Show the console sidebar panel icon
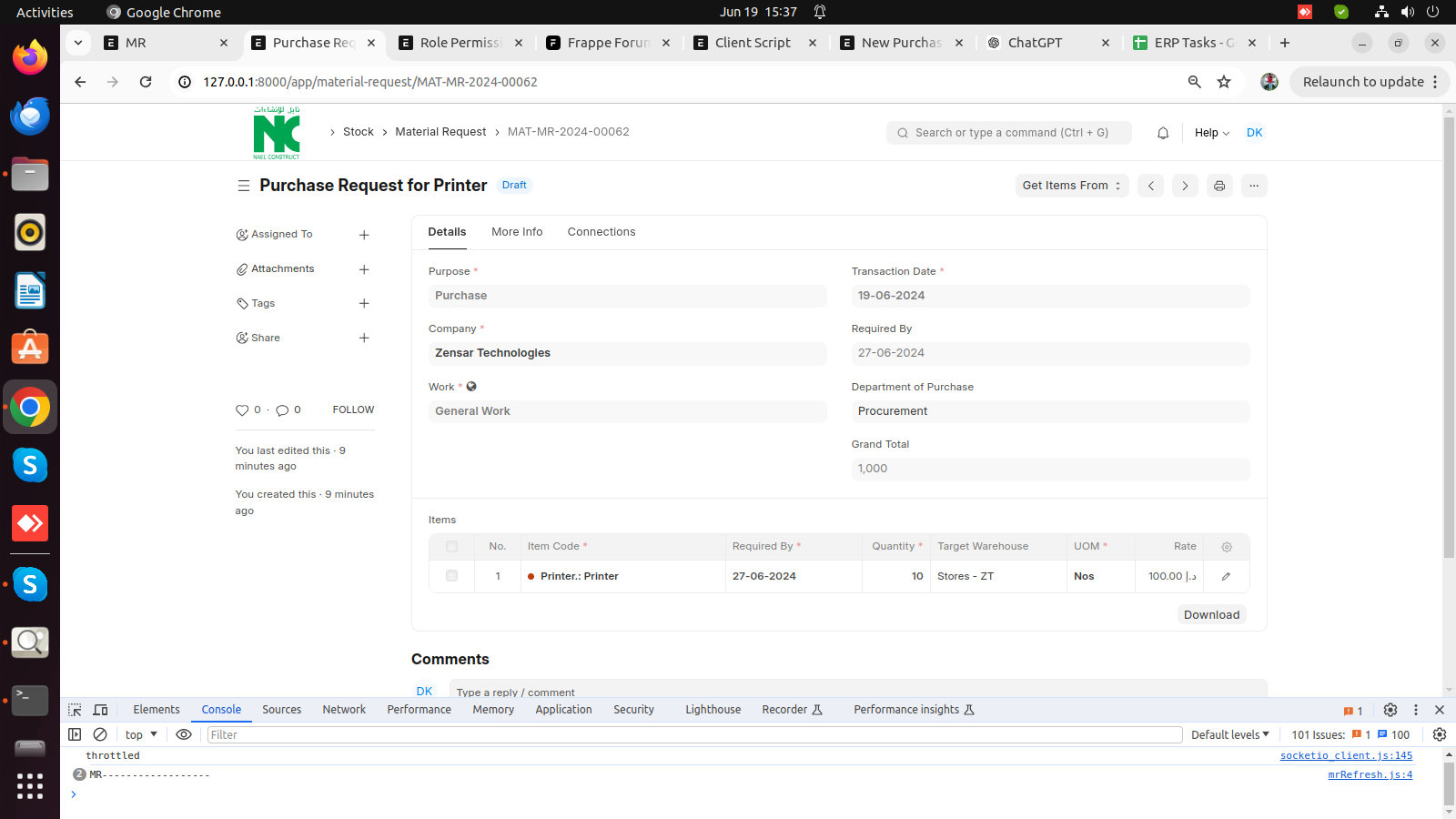Screen dimensions: 1456x819 tap(76, 734)
